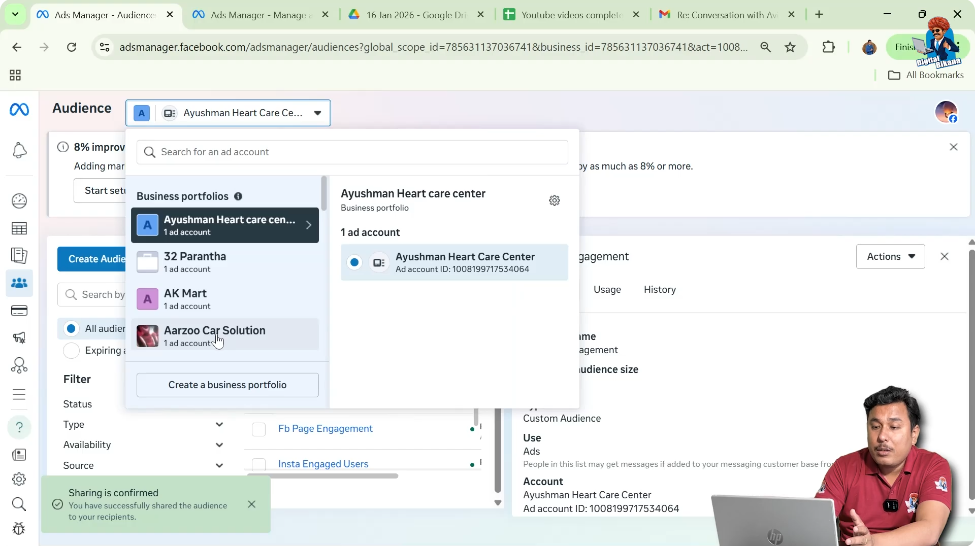Click the Meta logo icon
Screen dimensions: 975x546
[x=19, y=109]
